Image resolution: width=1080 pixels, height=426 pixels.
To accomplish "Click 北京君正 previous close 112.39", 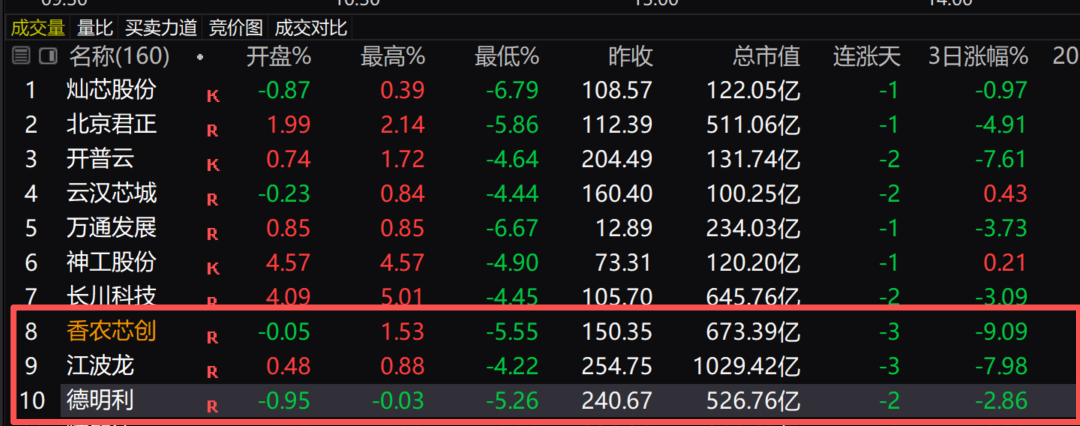I will 617,125.
